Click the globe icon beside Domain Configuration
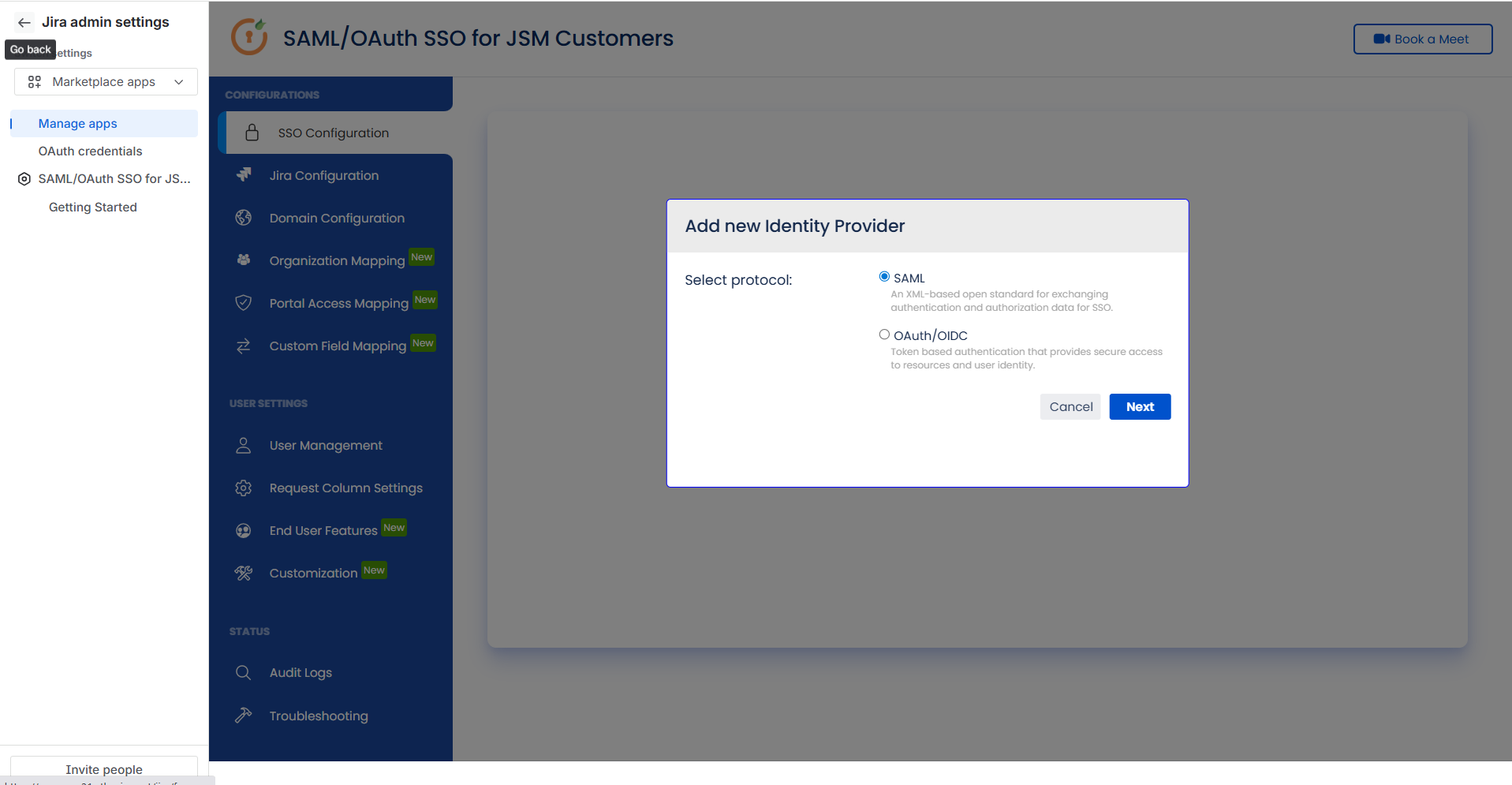 pyautogui.click(x=244, y=218)
